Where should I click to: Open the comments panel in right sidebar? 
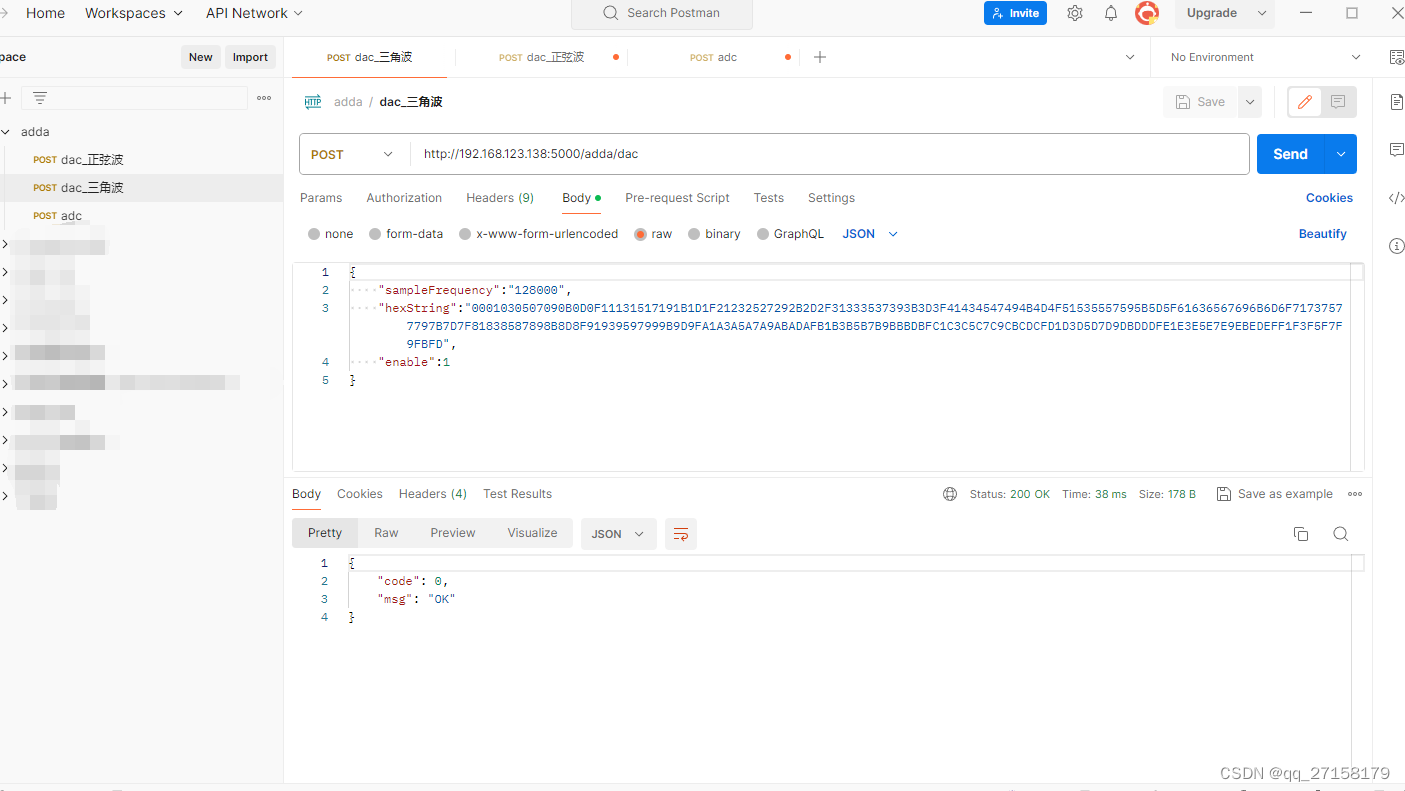click(1396, 150)
